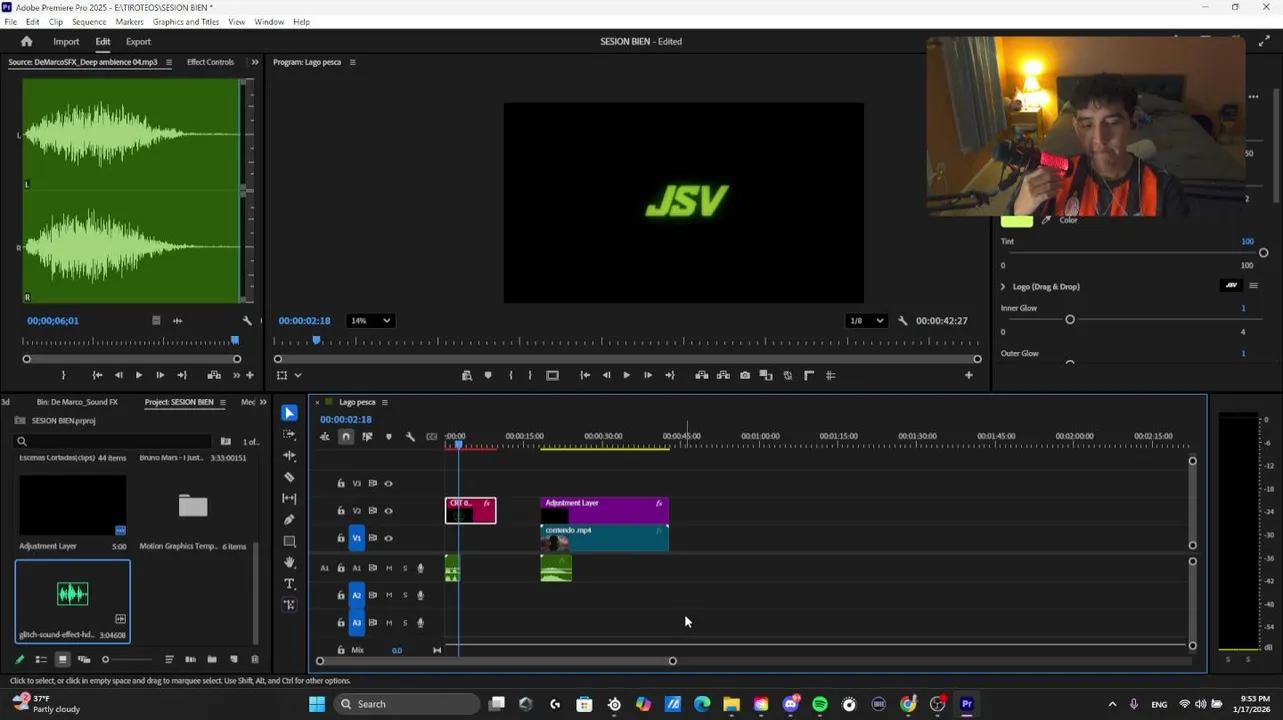Click the timeline Add Marker icon
This screenshot has height=720, width=1283.
389,437
